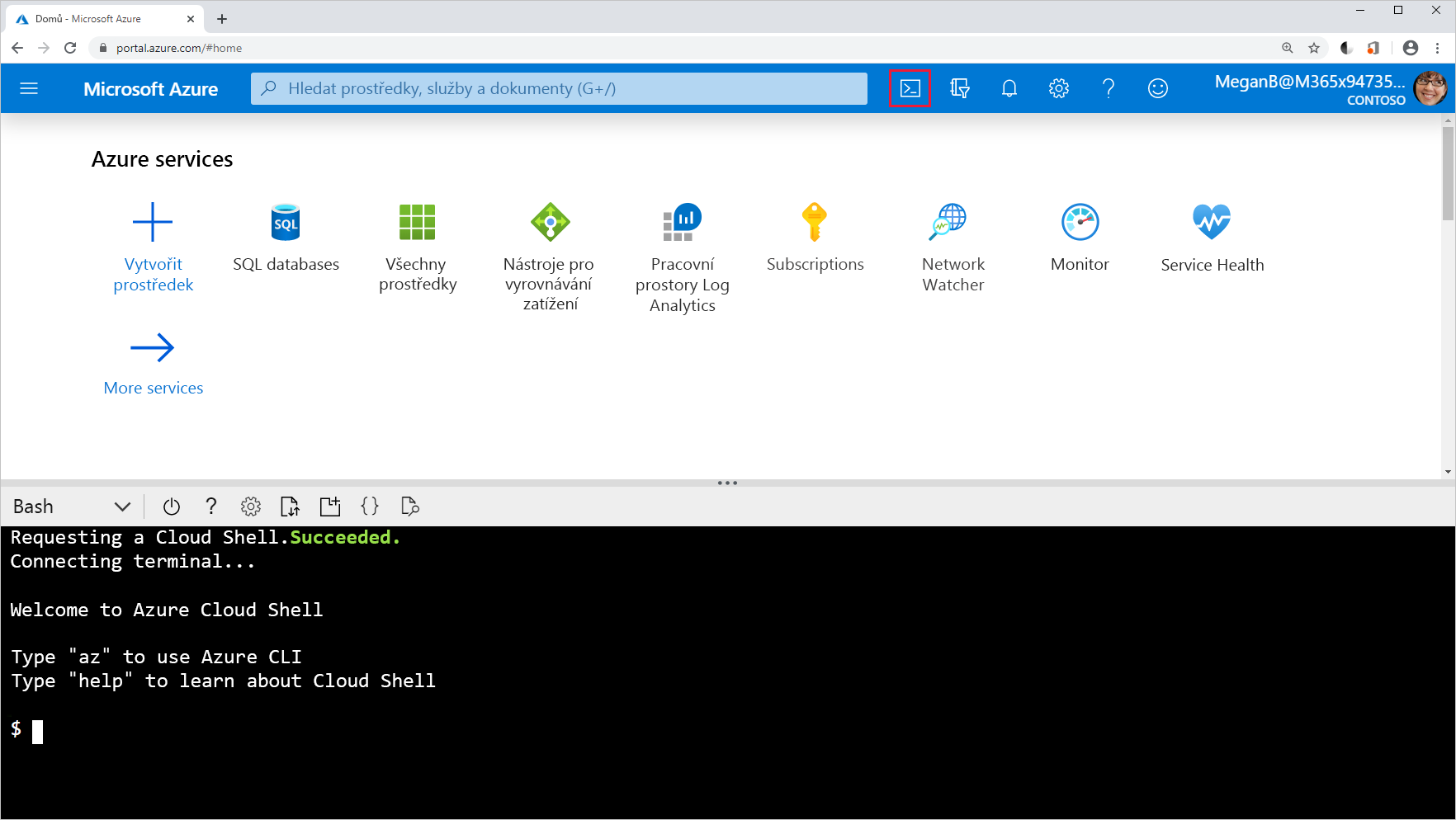Open Chrome three-dot menu
Screen dimensions: 1456x820
(1437, 48)
